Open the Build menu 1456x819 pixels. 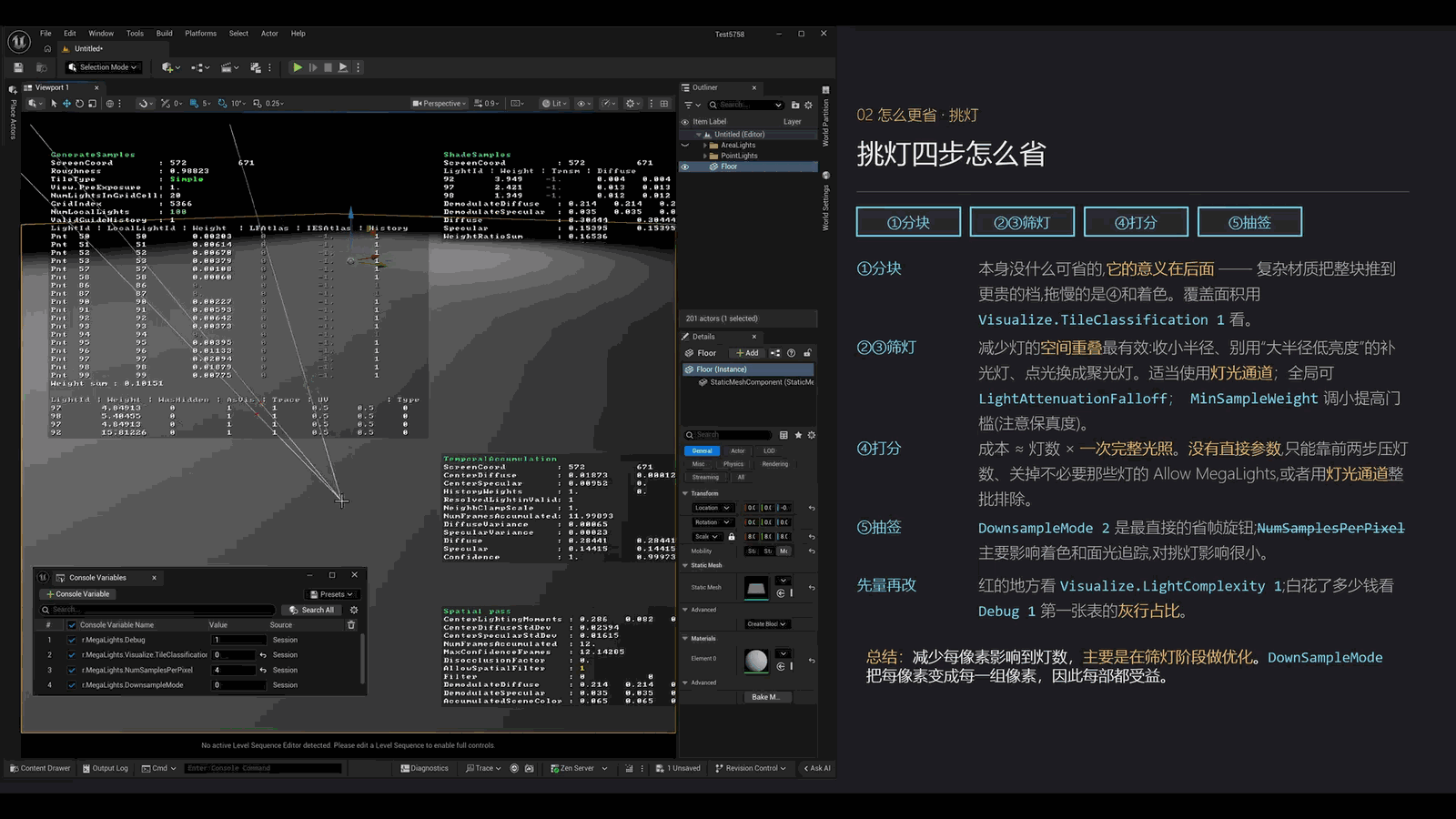pyautogui.click(x=164, y=34)
